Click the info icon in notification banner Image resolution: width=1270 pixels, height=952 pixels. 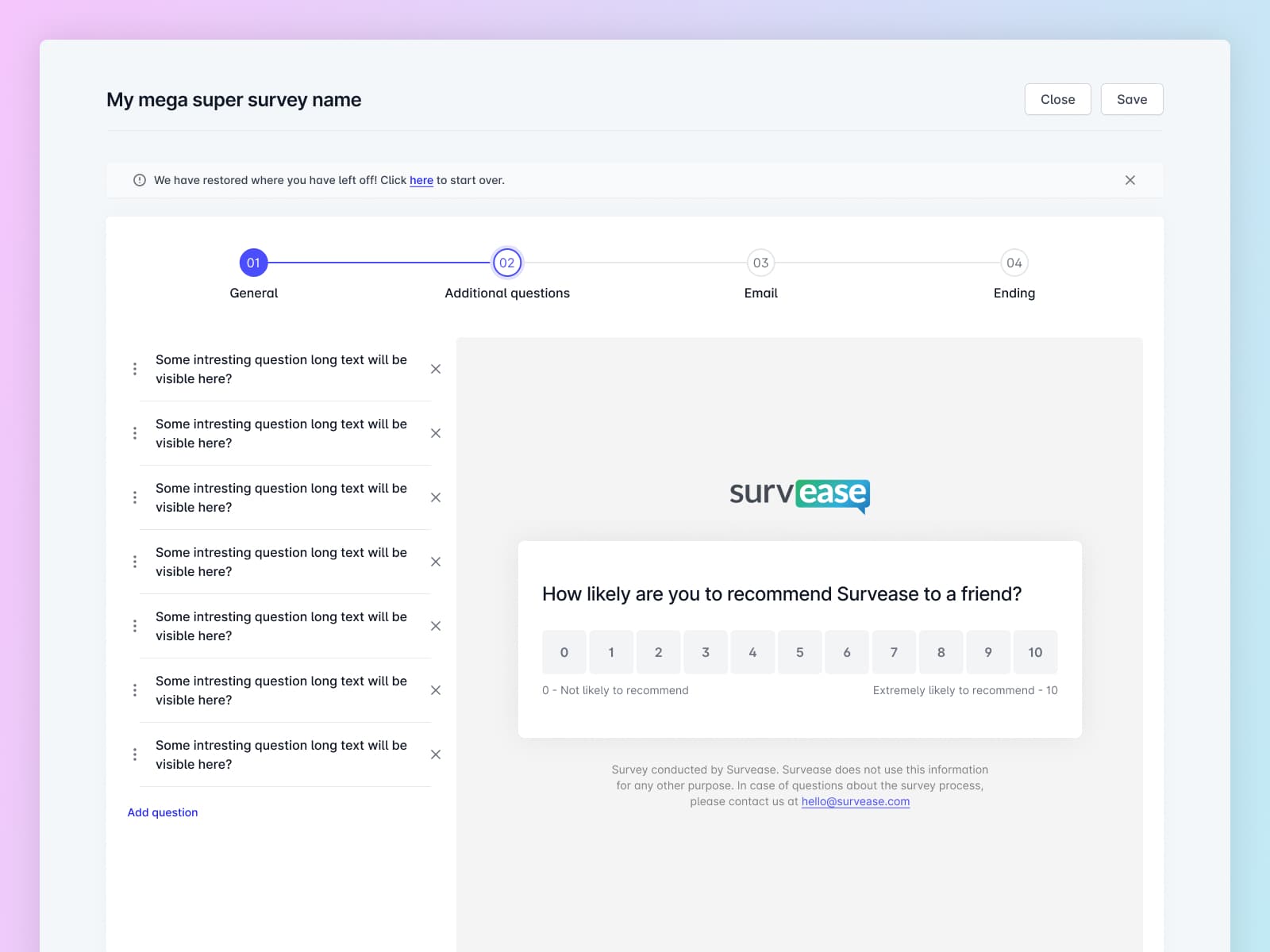pyautogui.click(x=140, y=180)
